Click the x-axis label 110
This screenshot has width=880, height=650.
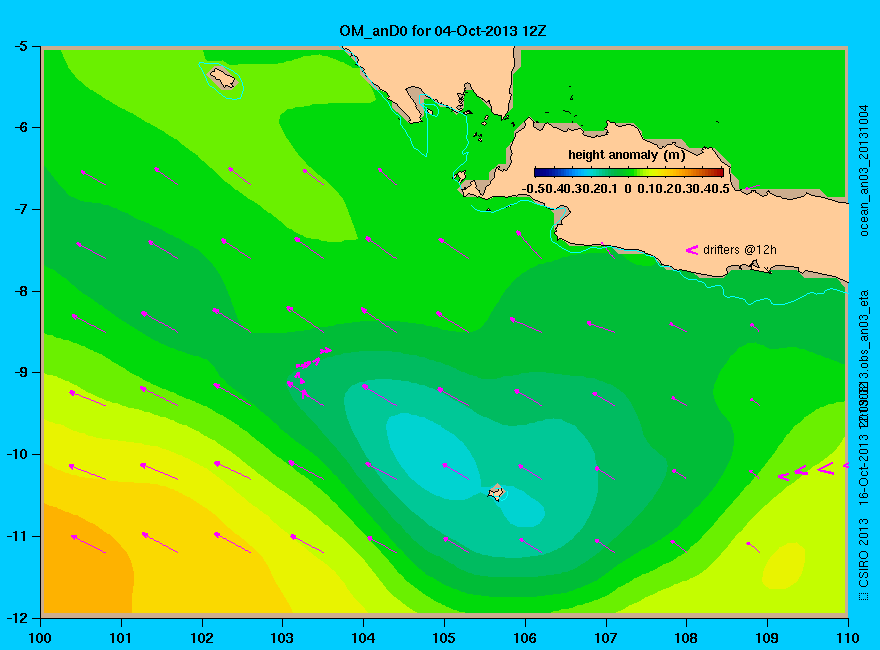848,638
